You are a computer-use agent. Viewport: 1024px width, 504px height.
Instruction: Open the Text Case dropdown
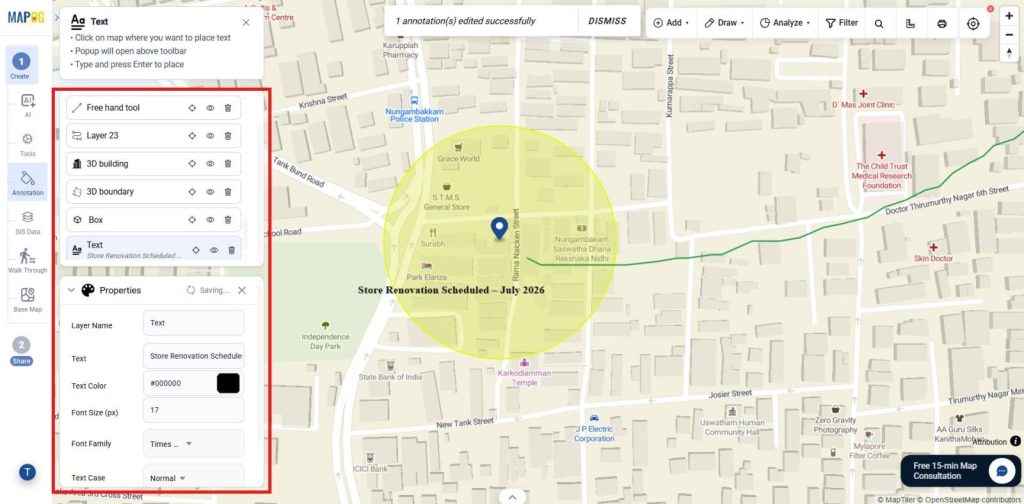[x=193, y=478]
